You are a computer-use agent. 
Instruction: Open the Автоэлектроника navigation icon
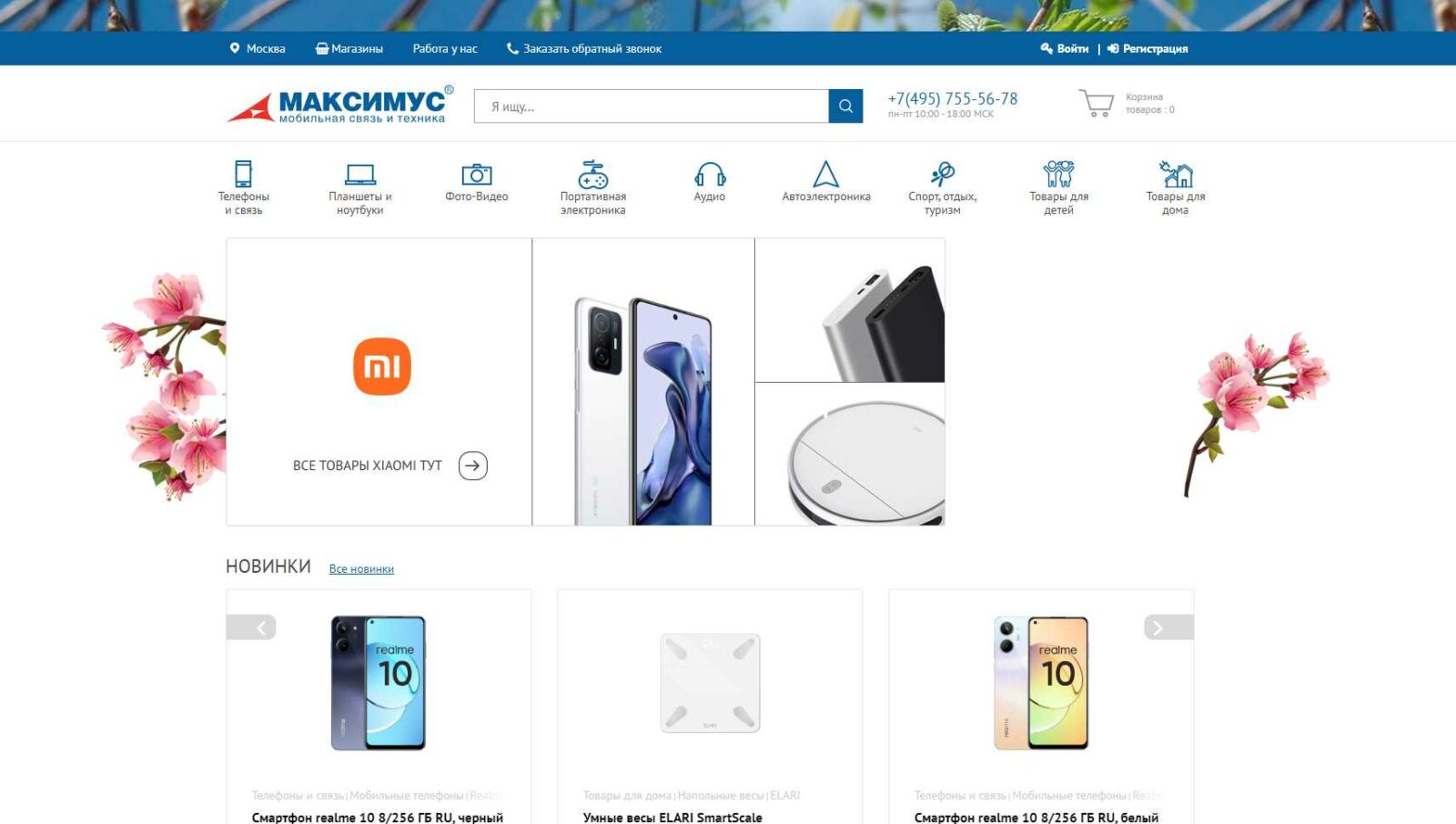825,174
